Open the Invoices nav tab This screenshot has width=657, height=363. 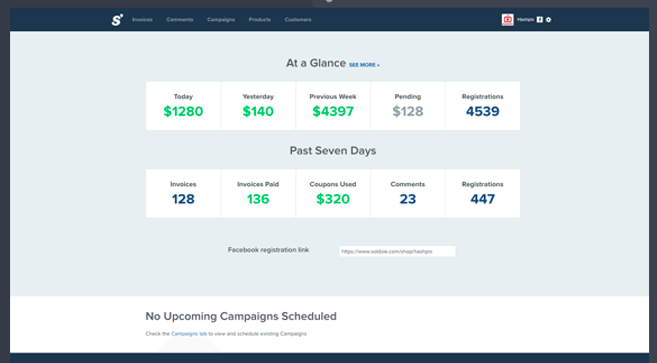coord(142,20)
